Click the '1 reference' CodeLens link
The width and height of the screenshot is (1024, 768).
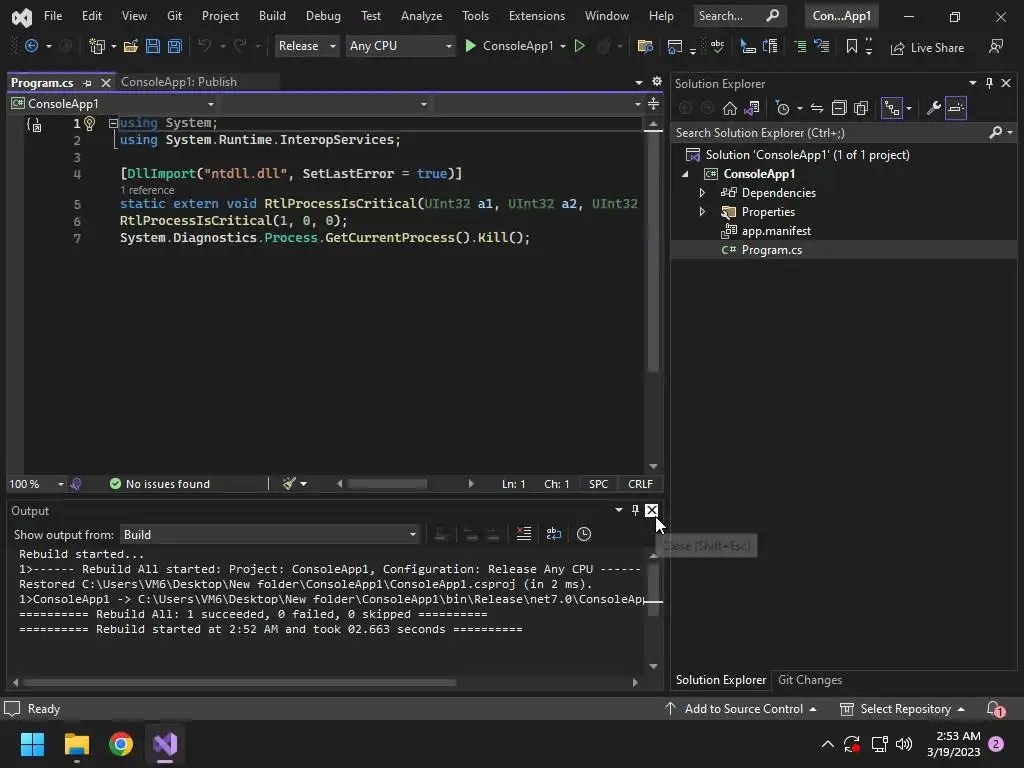(147, 190)
